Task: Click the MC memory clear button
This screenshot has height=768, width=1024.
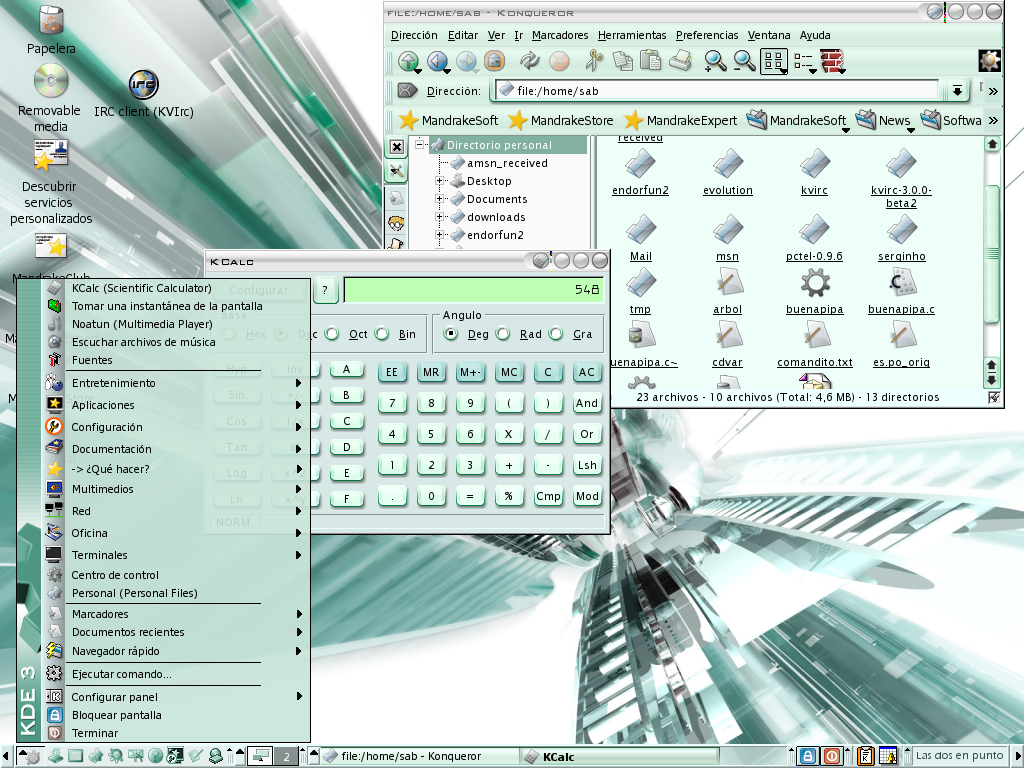Action: click(509, 372)
